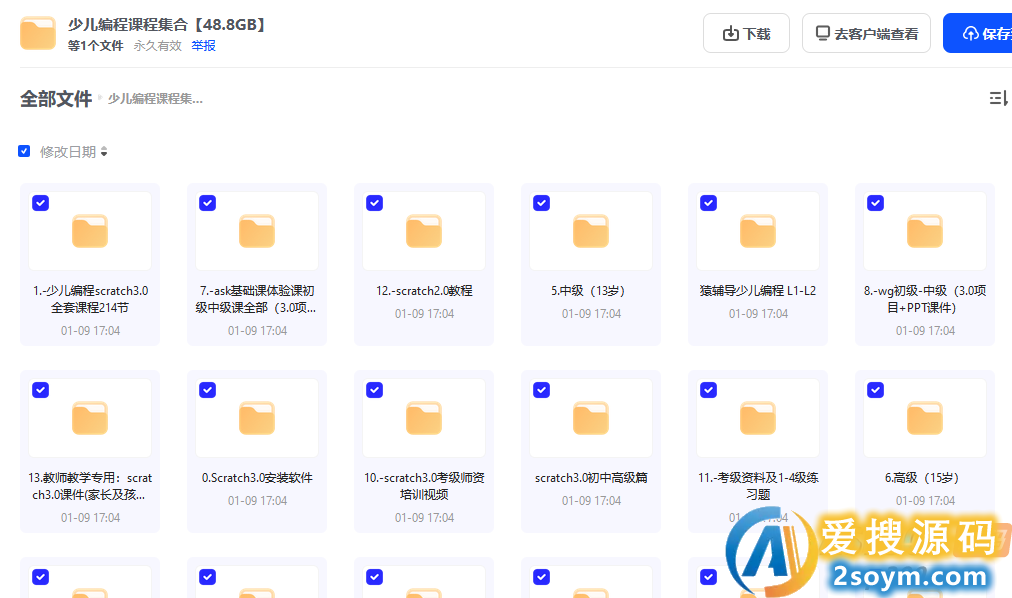Open folder icon for 13.教师教学专用
Screen dimensions: 1012x598
tap(90, 419)
